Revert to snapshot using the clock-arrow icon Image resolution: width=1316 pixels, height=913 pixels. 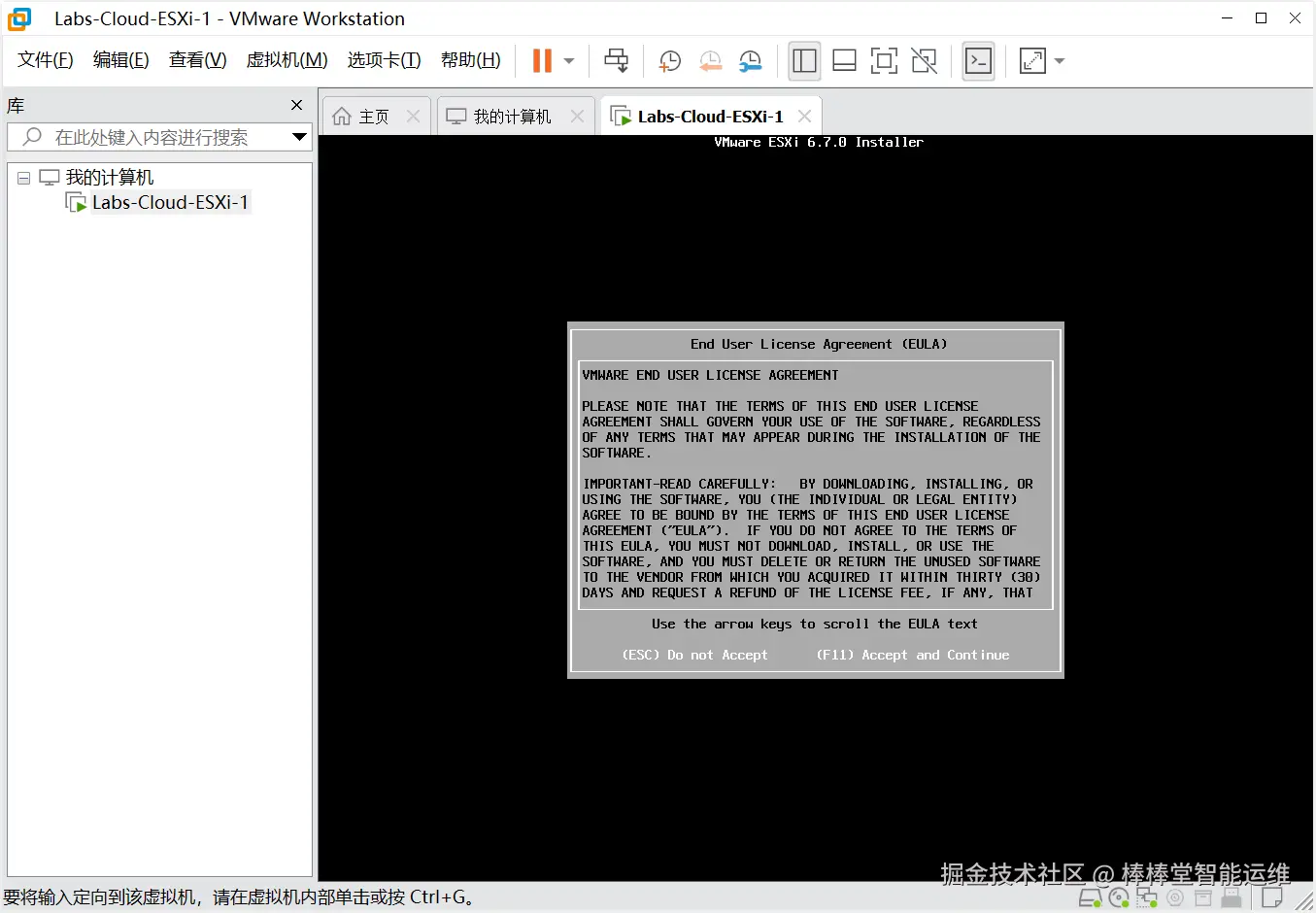[710, 61]
